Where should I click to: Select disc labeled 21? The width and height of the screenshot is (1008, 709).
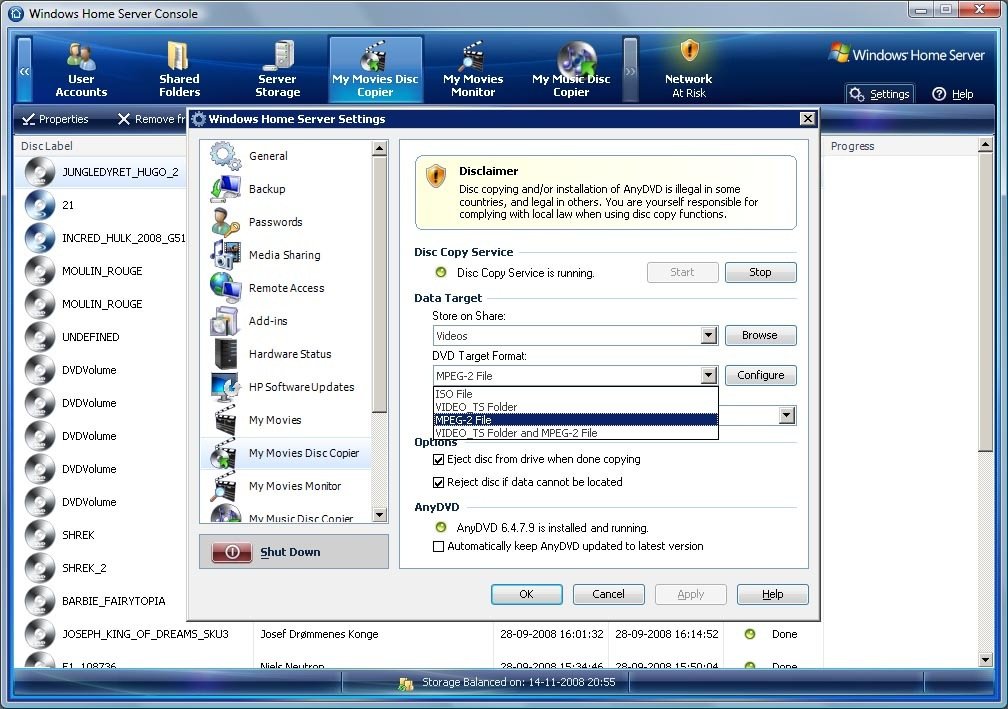(x=101, y=205)
